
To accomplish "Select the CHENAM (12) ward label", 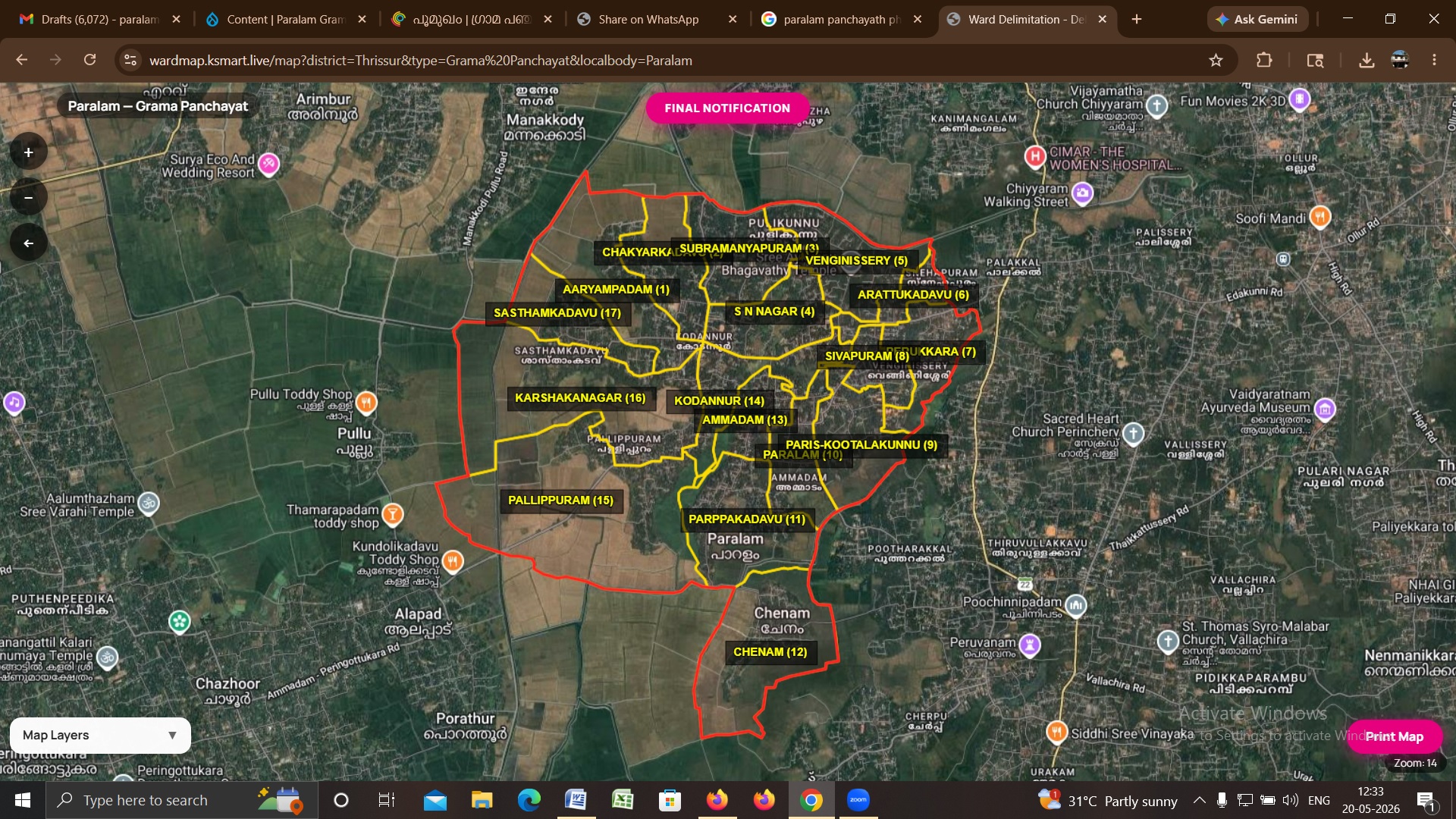I will pyautogui.click(x=770, y=652).
